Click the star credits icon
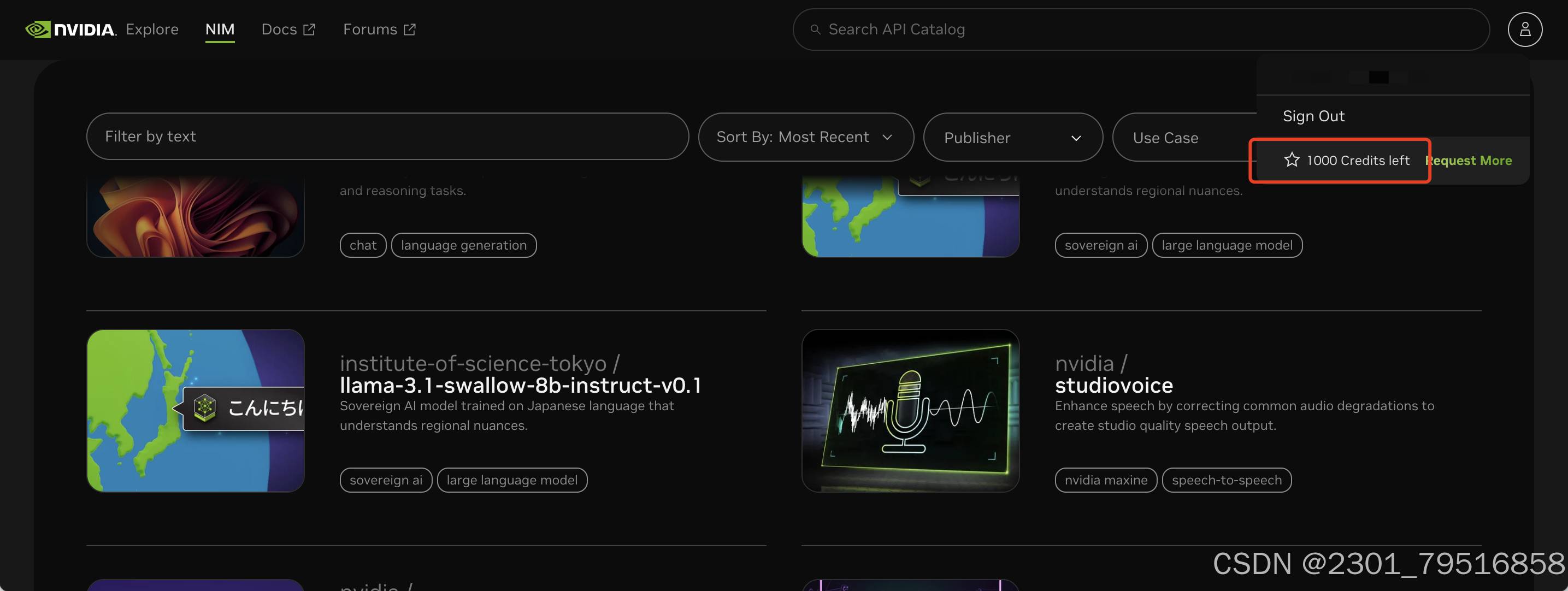 point(1292,160)
